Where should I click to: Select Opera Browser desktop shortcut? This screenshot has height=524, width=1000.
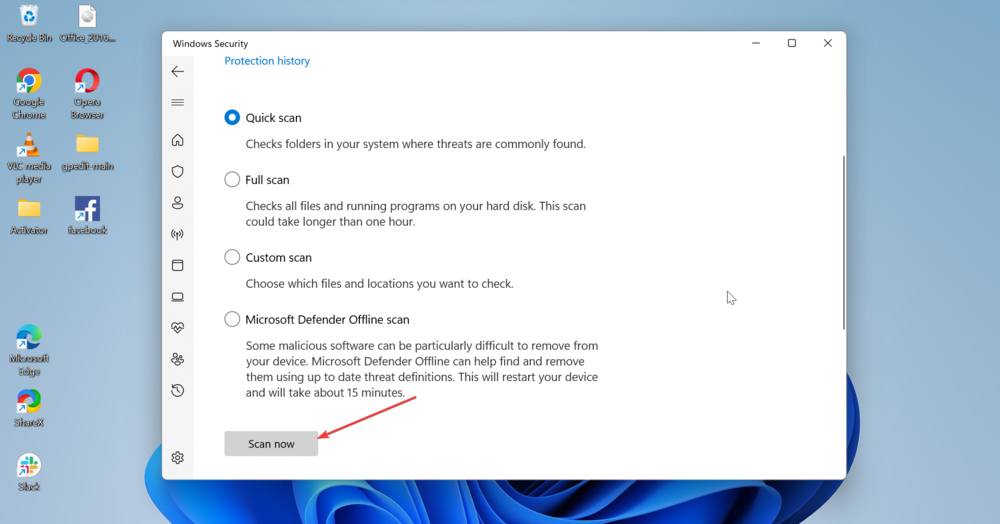[87, 94]
